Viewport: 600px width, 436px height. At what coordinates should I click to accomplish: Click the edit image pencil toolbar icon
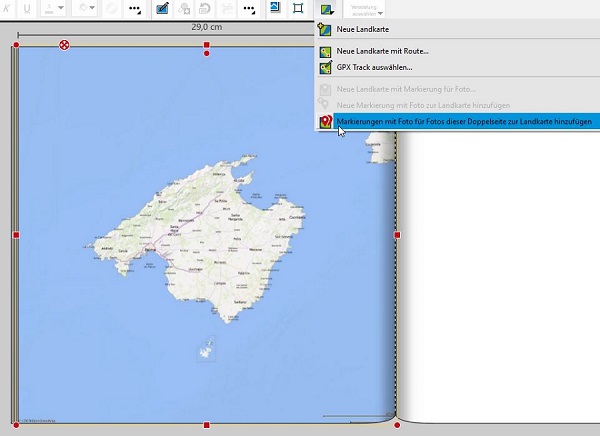[161, 8]
